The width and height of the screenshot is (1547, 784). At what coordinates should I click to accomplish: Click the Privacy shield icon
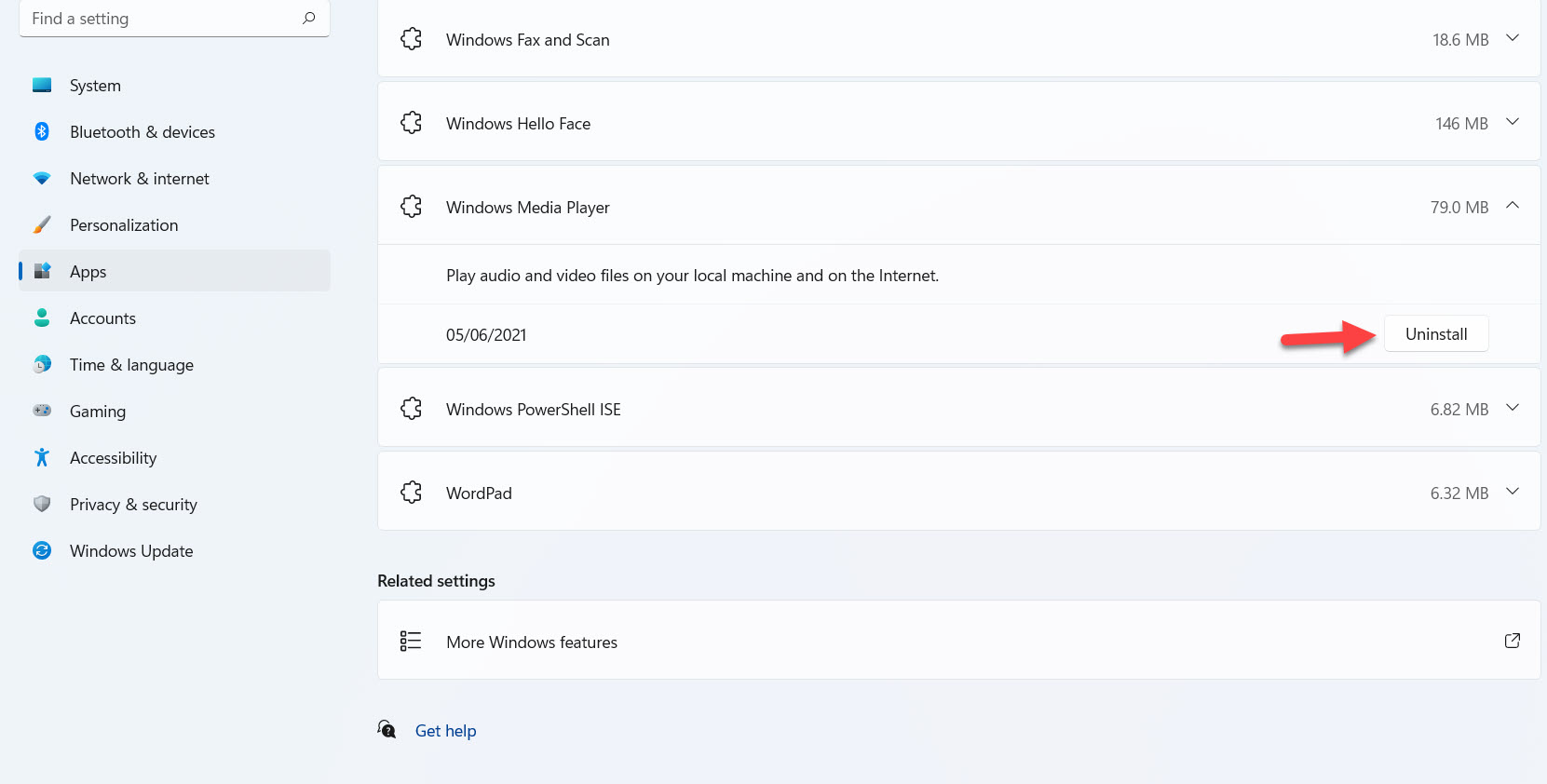[42, 505]
